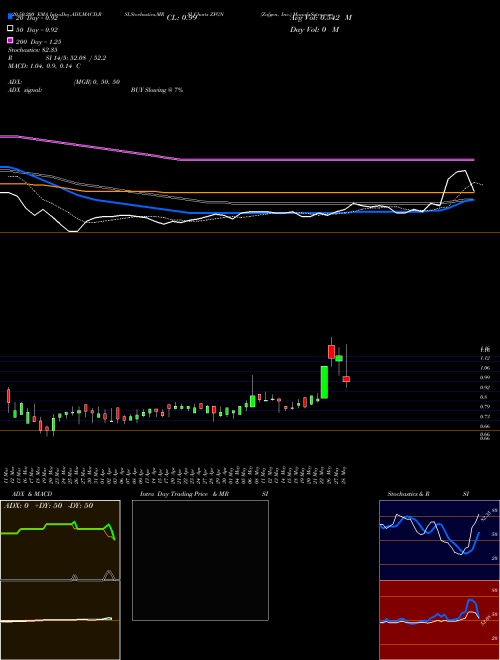
Task: Click the "Stochastics & R" panel title
Action: [x=408, y=494]
